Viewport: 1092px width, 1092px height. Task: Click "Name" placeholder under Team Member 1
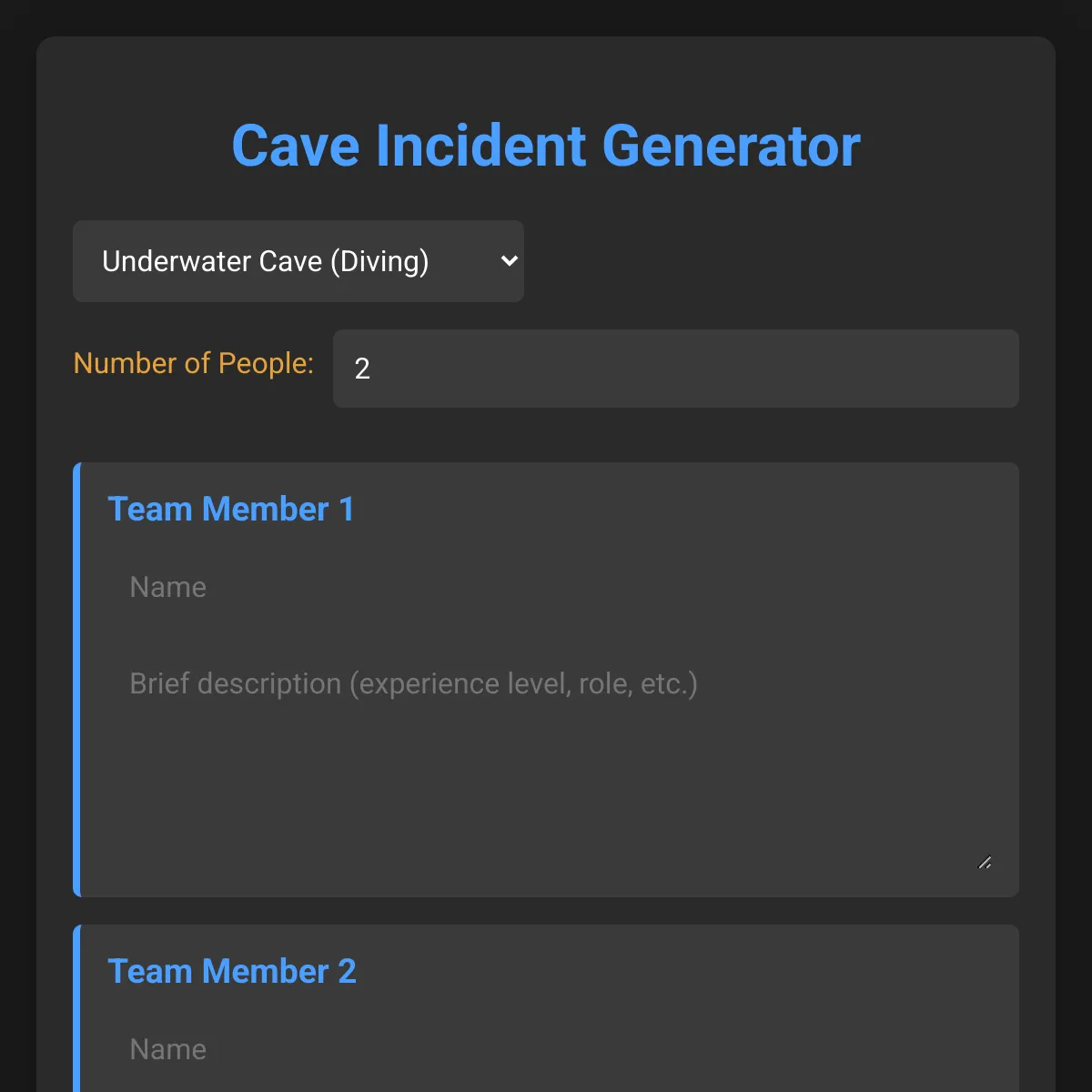(167, 587)
